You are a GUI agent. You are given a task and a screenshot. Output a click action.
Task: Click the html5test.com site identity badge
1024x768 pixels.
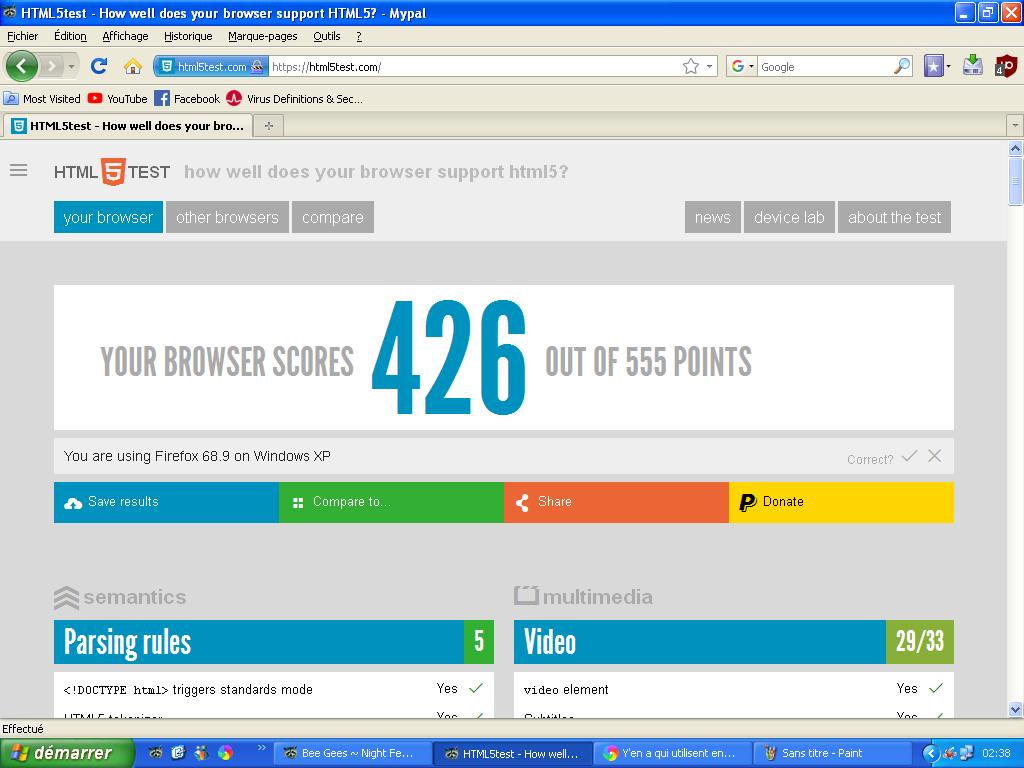[212, 67]
